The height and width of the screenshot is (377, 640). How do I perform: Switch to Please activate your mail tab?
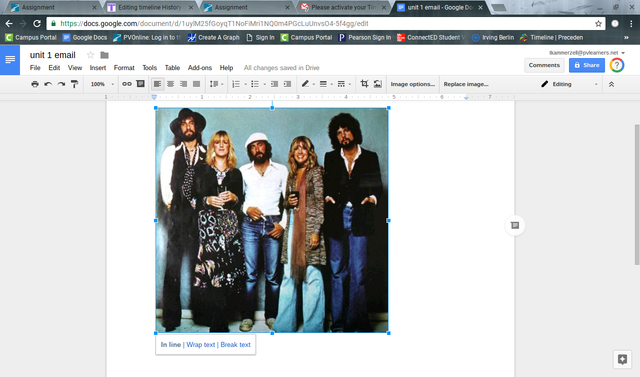coord(343,7)
